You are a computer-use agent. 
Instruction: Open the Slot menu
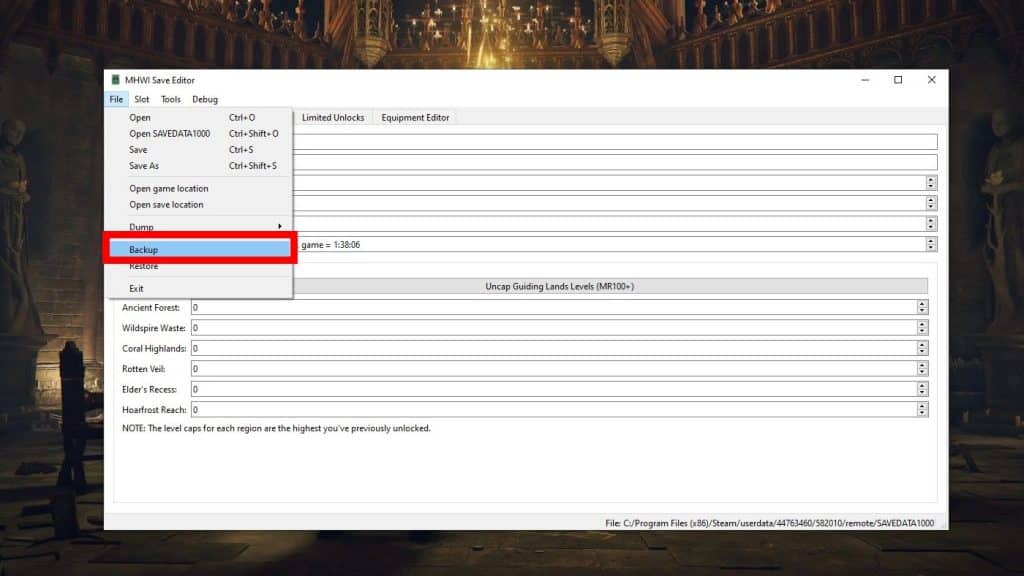[142, 99]
